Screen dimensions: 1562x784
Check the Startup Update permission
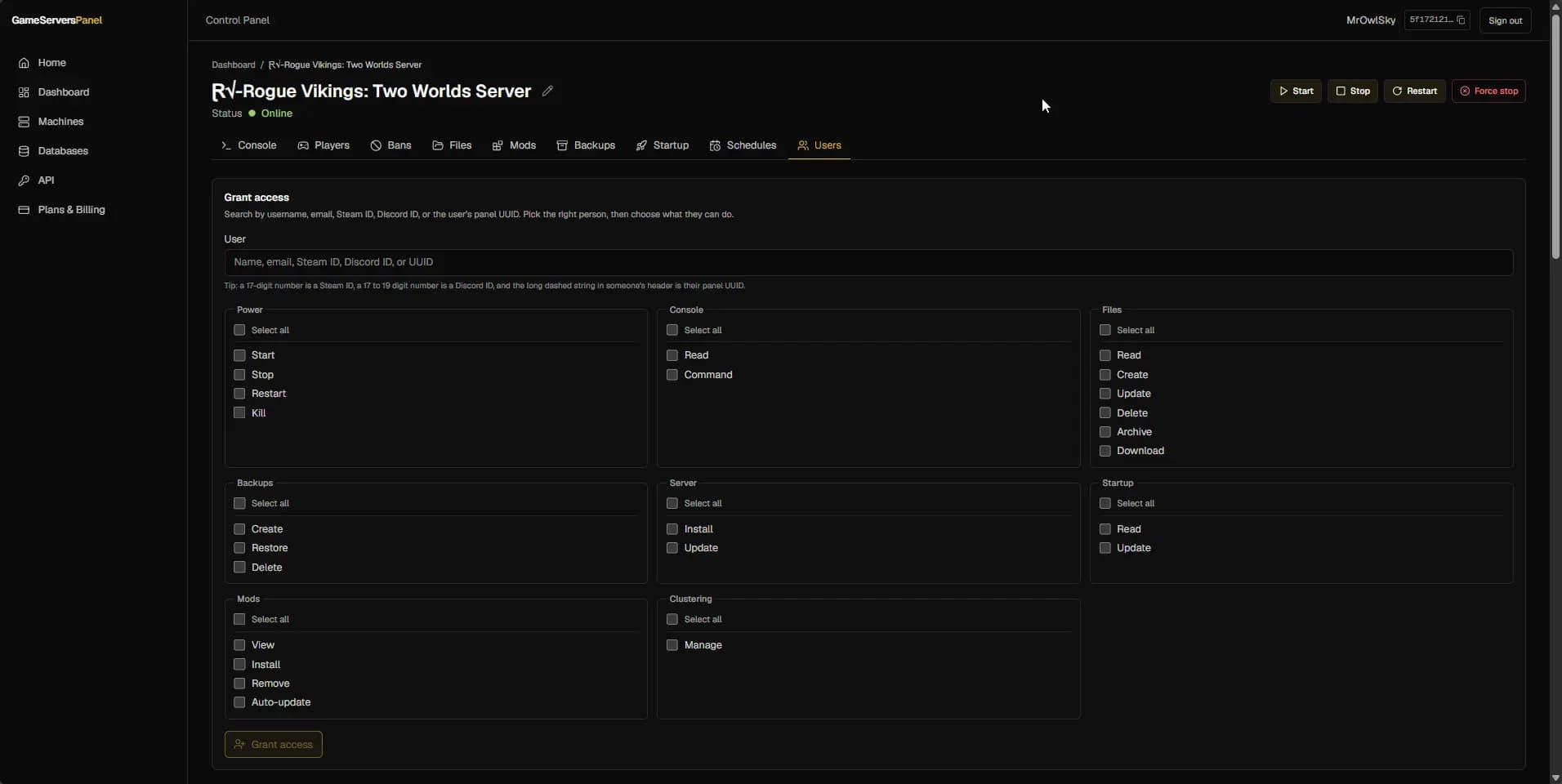[x=1105, y=548]
